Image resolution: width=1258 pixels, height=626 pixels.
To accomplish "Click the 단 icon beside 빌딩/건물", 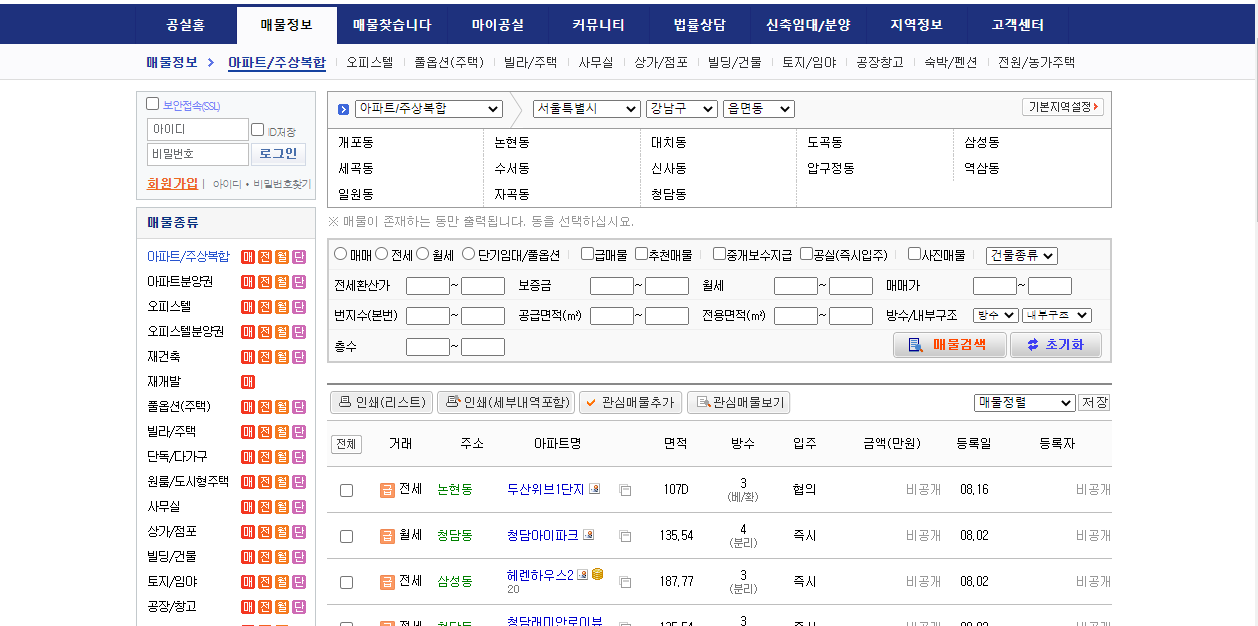I will click(299, 556).
